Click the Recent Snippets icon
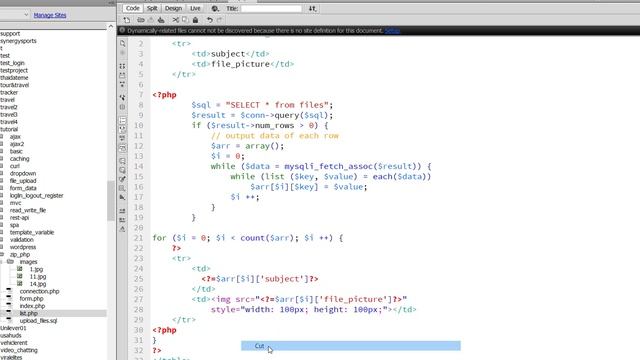This screenshot has height=360, width=640. click(122, 188)
